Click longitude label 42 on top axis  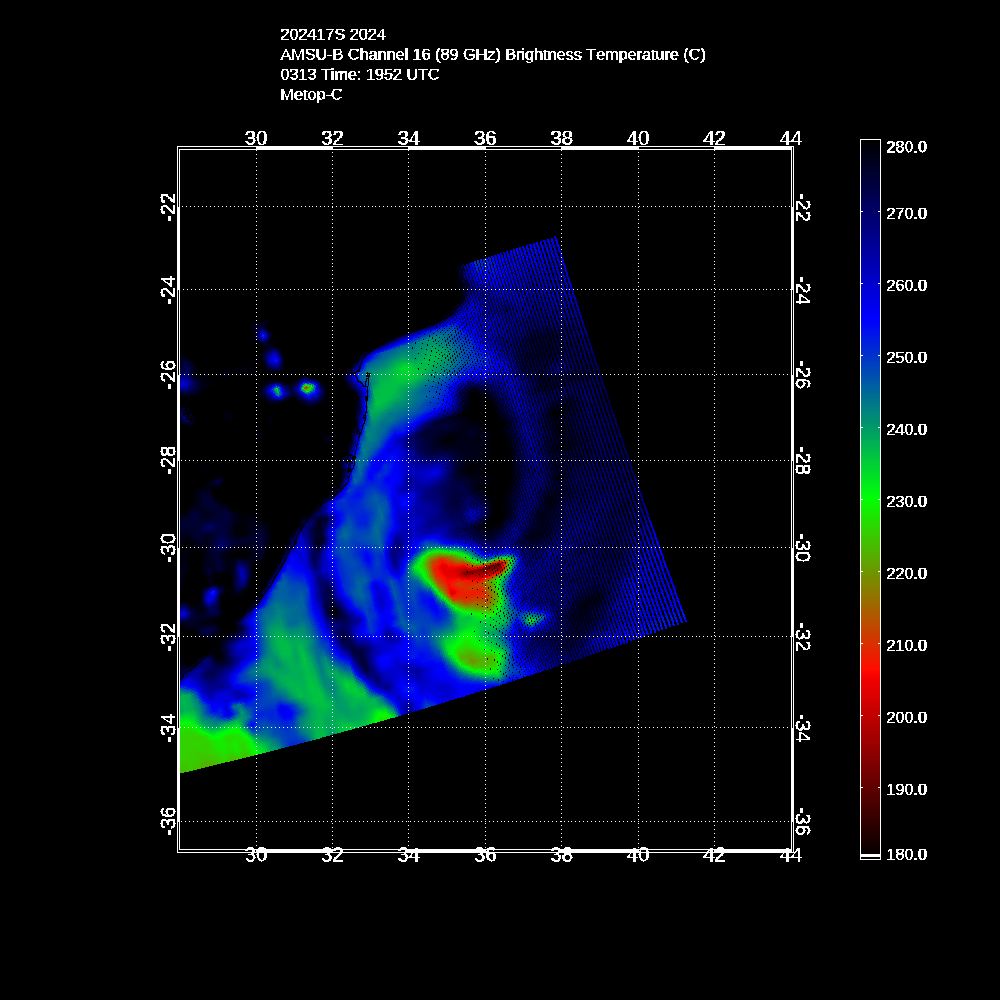click(x=714, y=138)
